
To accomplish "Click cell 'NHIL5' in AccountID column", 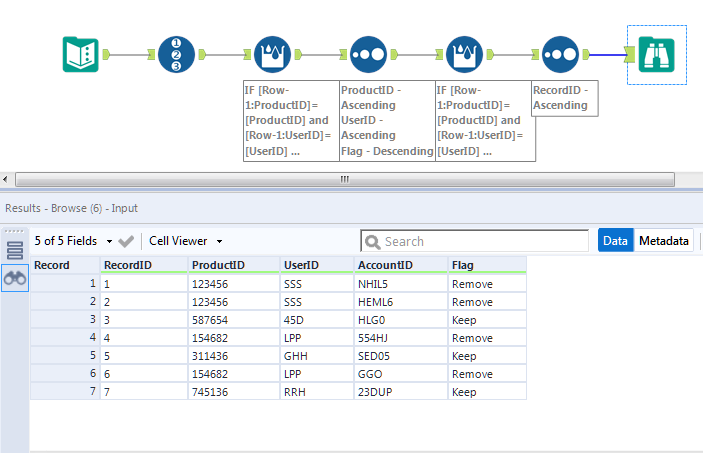I will point(401,284).
